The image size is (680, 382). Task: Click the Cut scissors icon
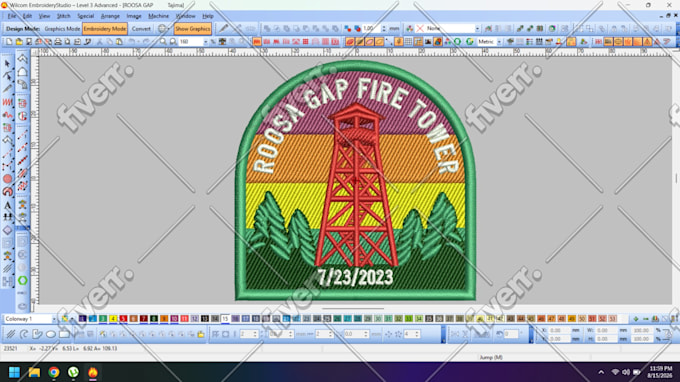point(100,42)
